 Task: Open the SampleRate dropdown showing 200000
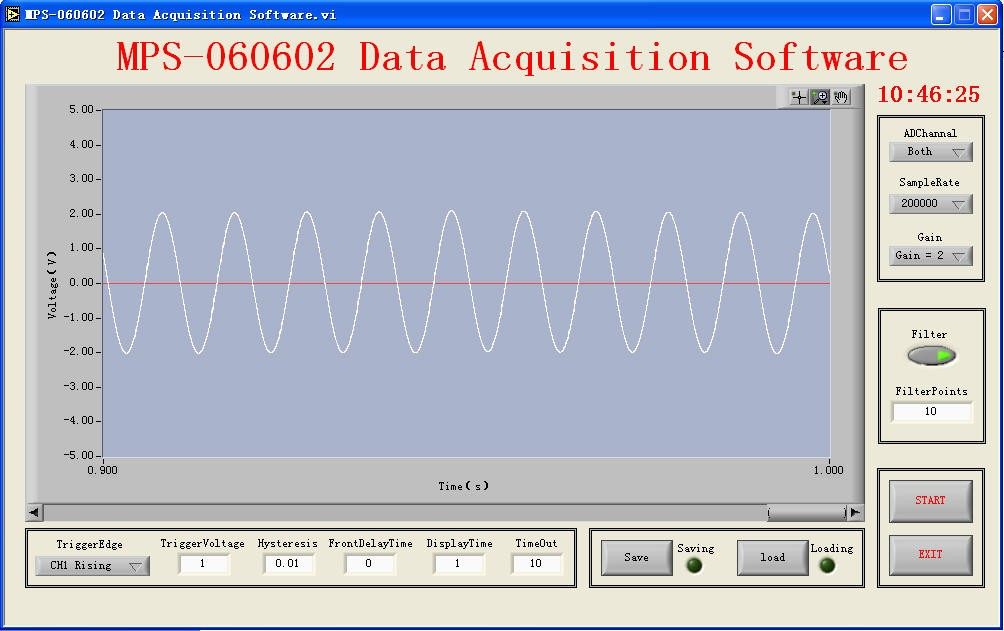[930, 203]
